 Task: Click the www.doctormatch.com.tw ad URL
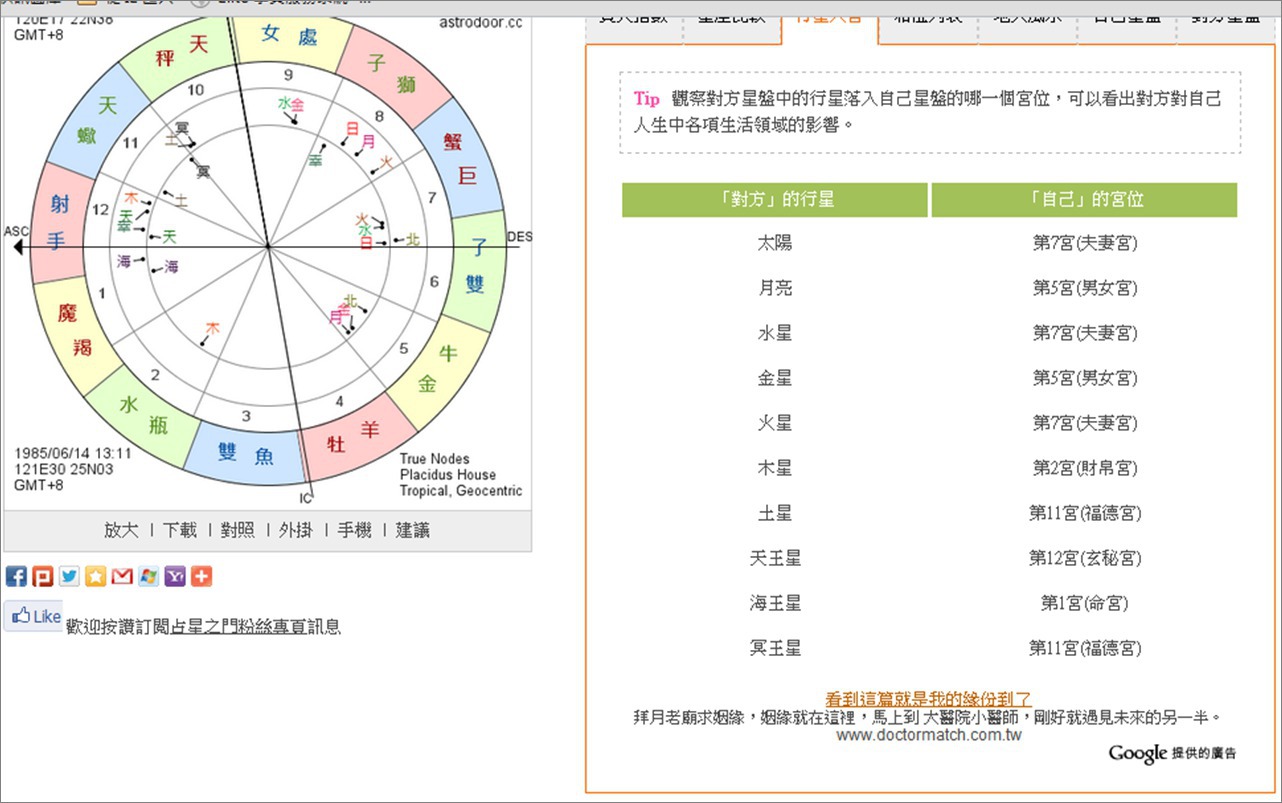tap(929, 735)
